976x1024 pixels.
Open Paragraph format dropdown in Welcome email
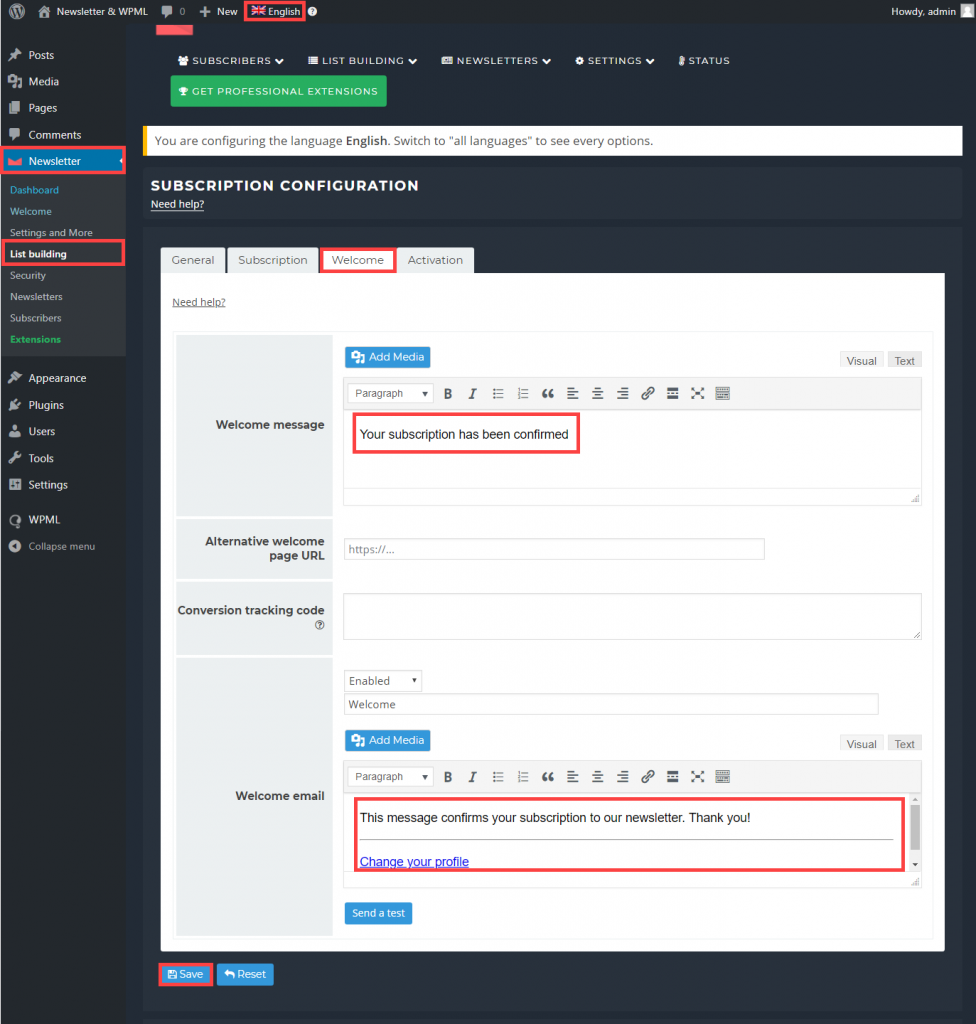pyautogui.click(x=390, y=776)
